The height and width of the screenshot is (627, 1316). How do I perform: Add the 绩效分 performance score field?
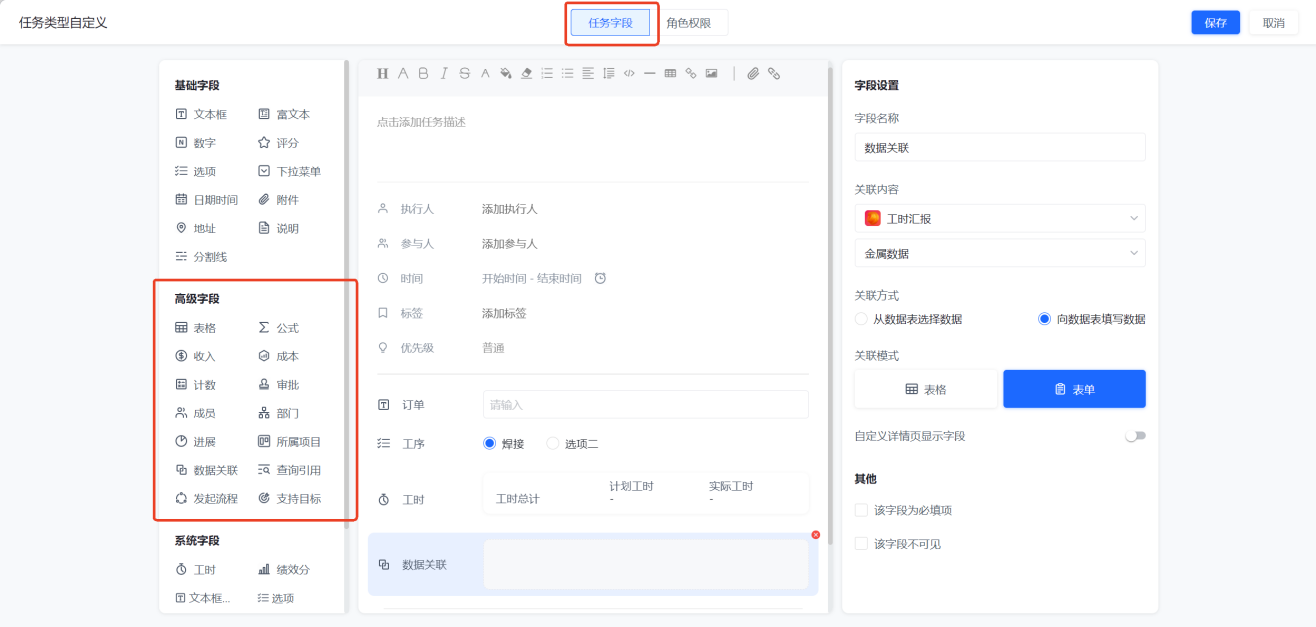pos(284,570)
